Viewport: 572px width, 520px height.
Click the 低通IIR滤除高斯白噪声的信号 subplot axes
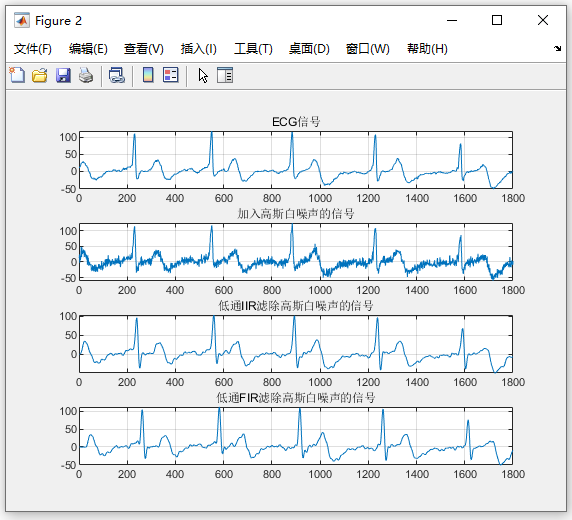(296, 344)
